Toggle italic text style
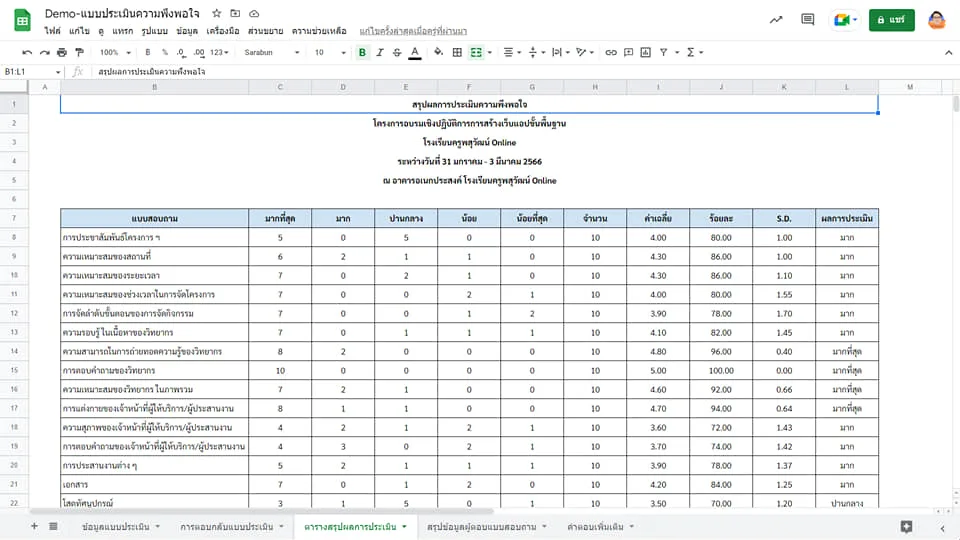Screen dimensions: 960x540 coord(380,53)
